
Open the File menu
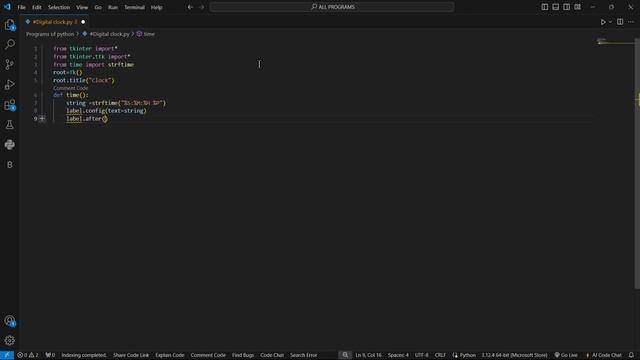22,7
